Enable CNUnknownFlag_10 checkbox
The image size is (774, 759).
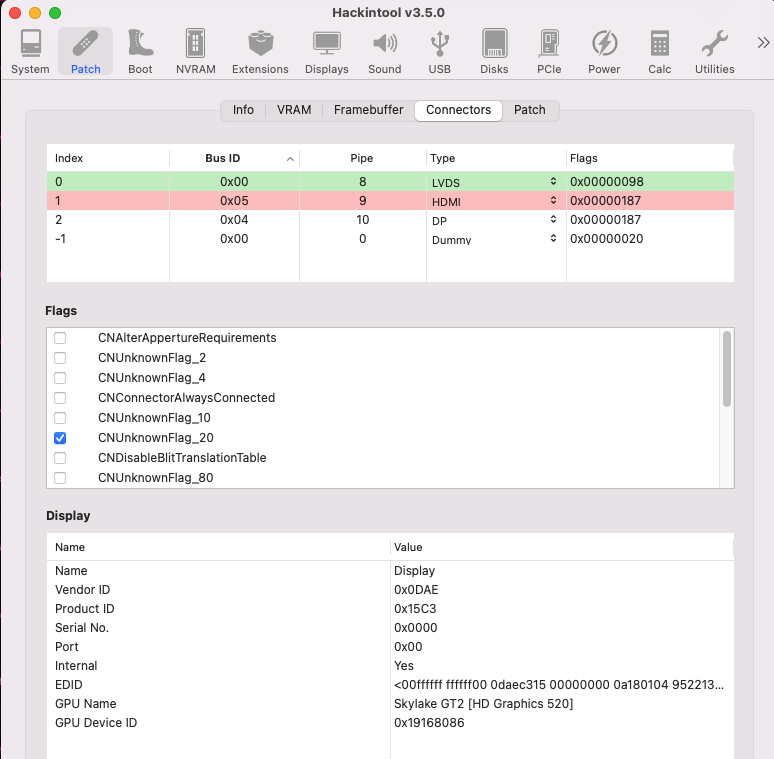point(60,418)
